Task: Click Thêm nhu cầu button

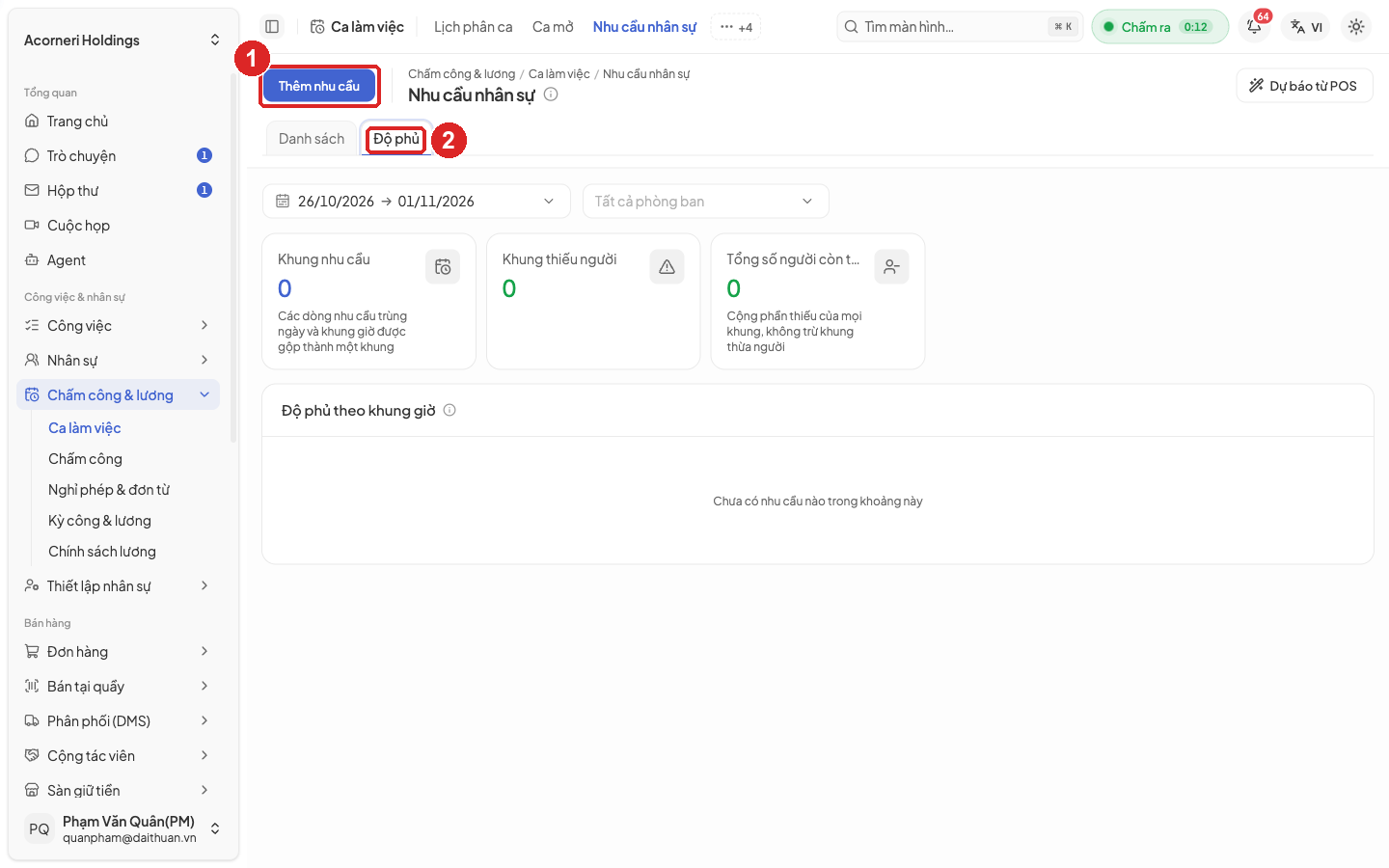Action: (x=319, y=86)
